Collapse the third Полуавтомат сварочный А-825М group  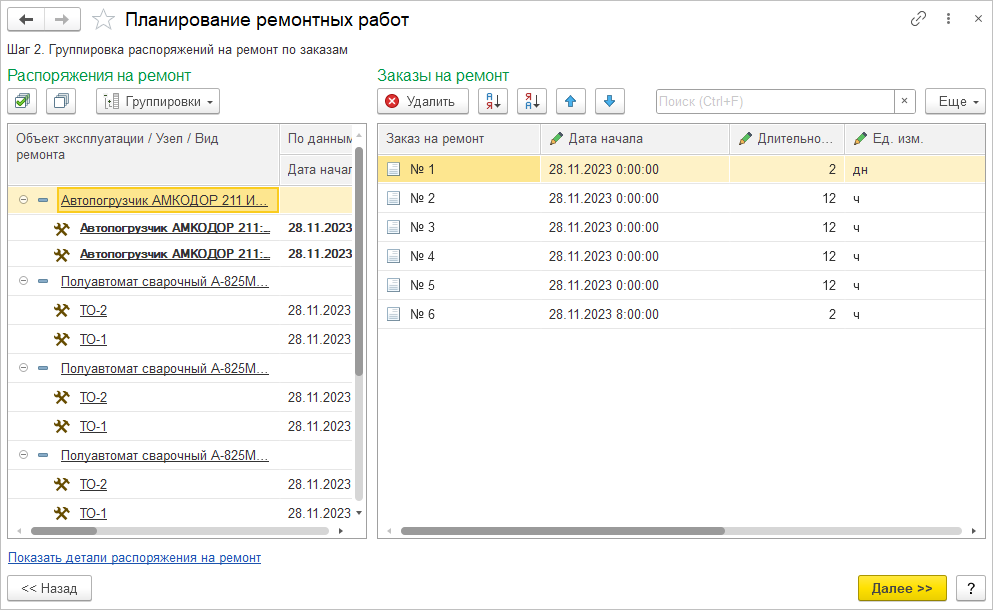[x=23, y=455]
